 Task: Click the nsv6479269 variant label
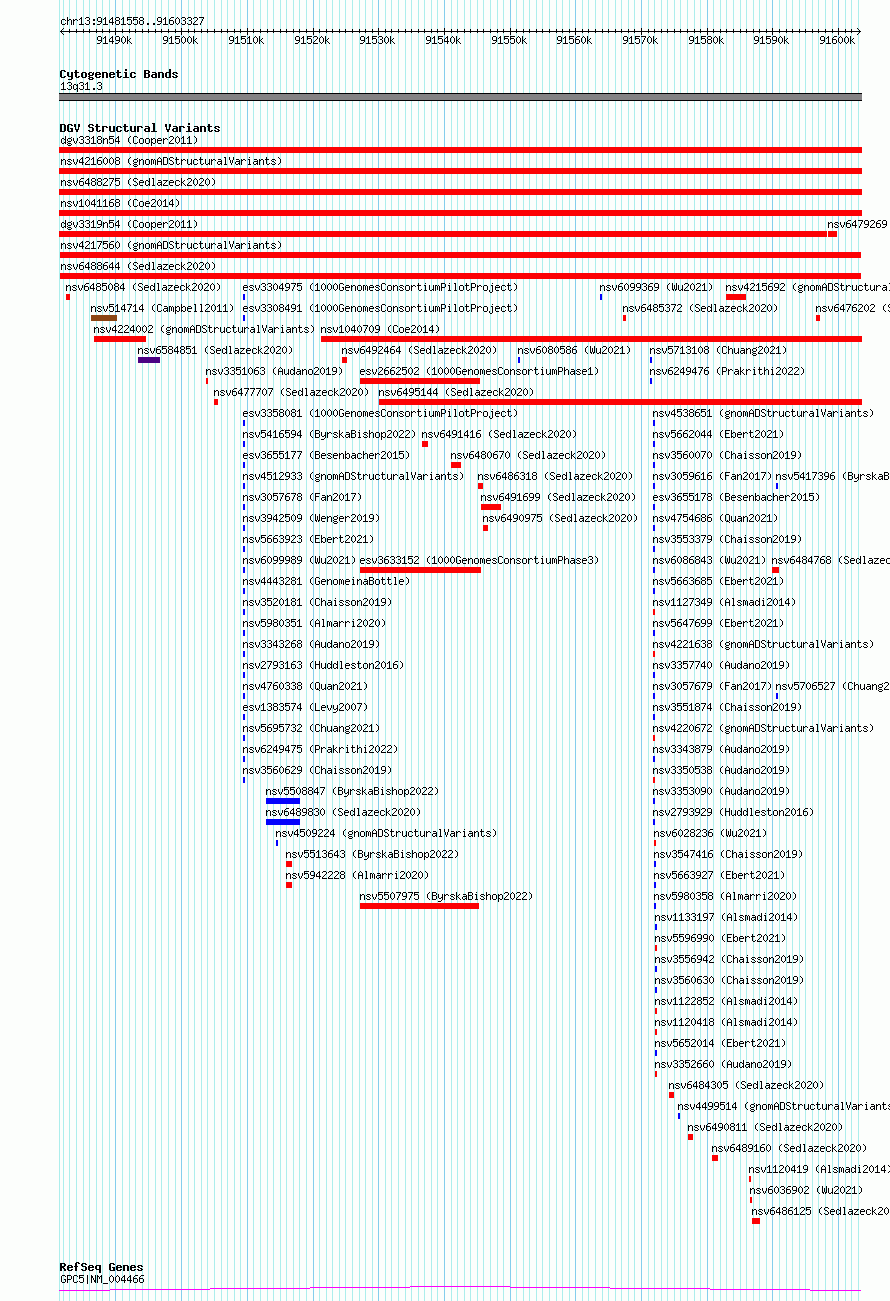[x=857, y=224]
